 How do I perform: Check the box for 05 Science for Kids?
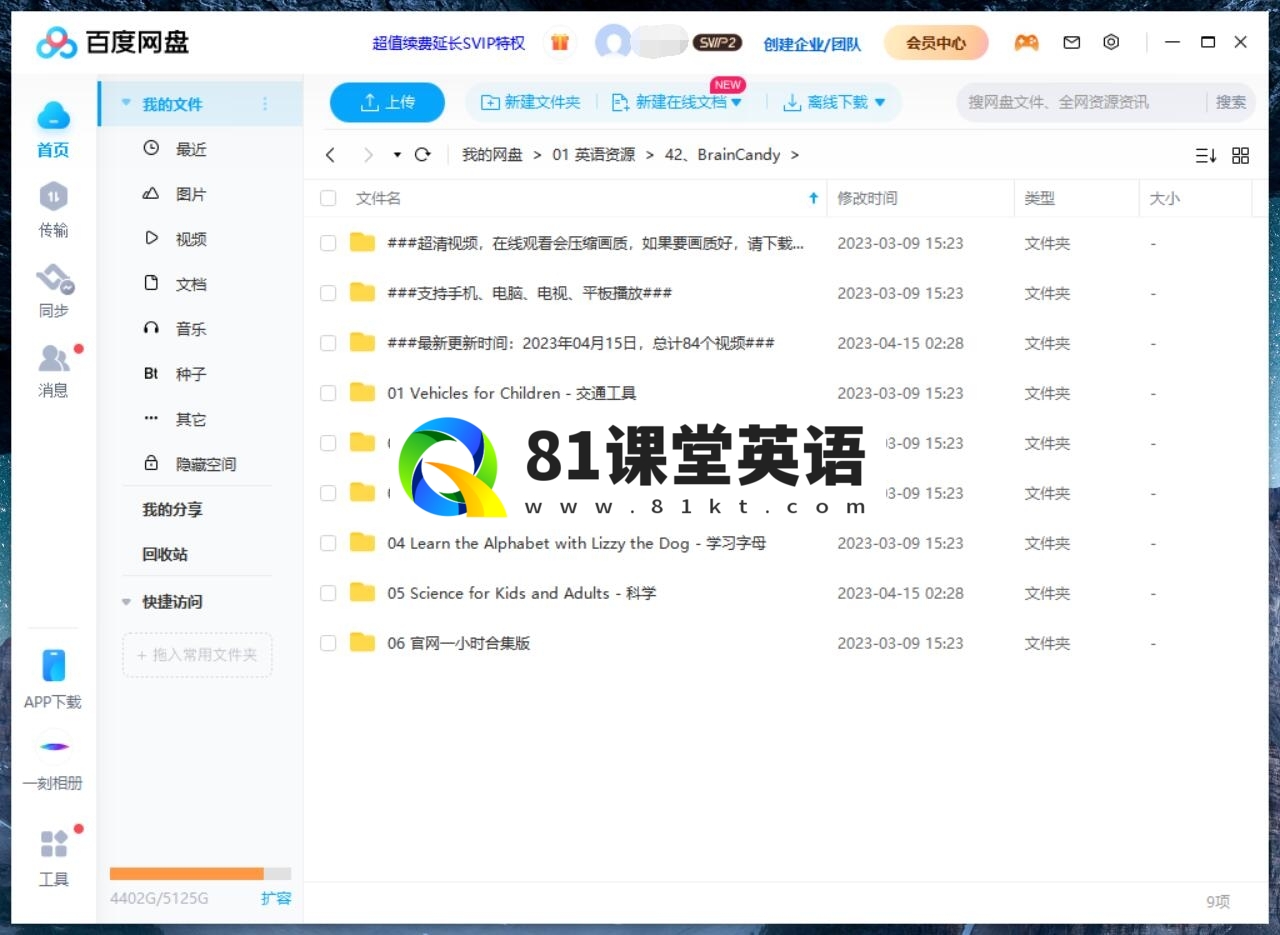click(x=328, y=593)
